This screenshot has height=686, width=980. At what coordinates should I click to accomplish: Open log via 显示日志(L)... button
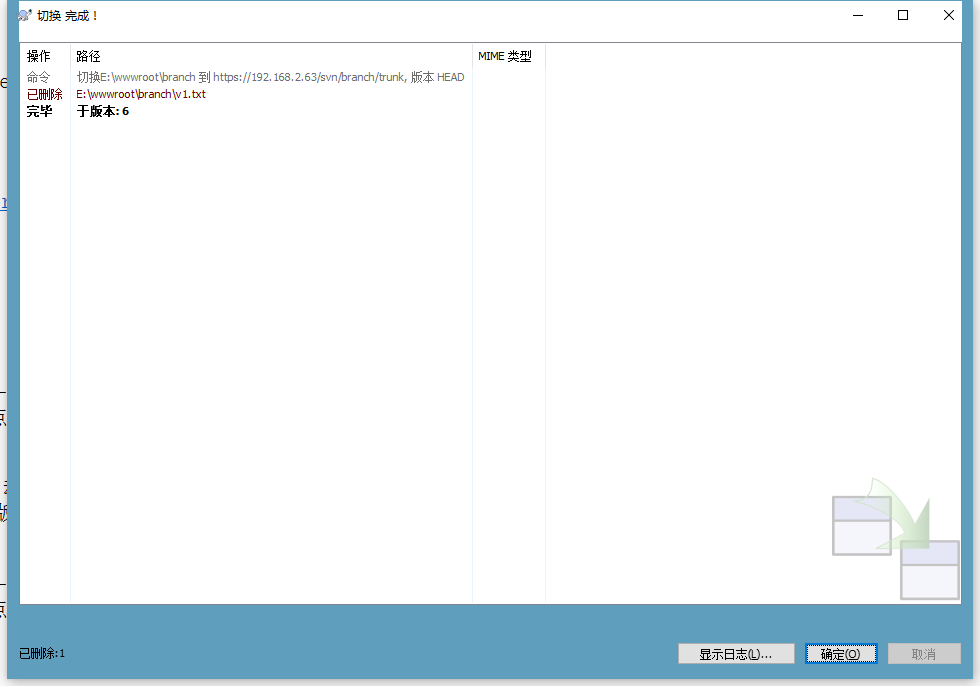tap(736, 654)
